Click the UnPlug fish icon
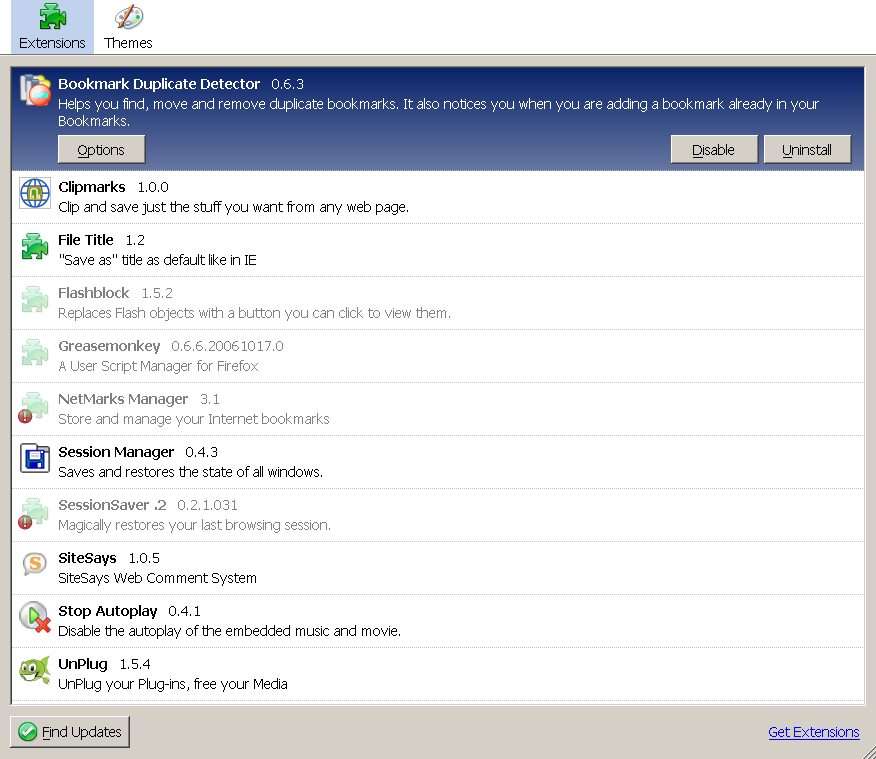 [x=35, y=670]
